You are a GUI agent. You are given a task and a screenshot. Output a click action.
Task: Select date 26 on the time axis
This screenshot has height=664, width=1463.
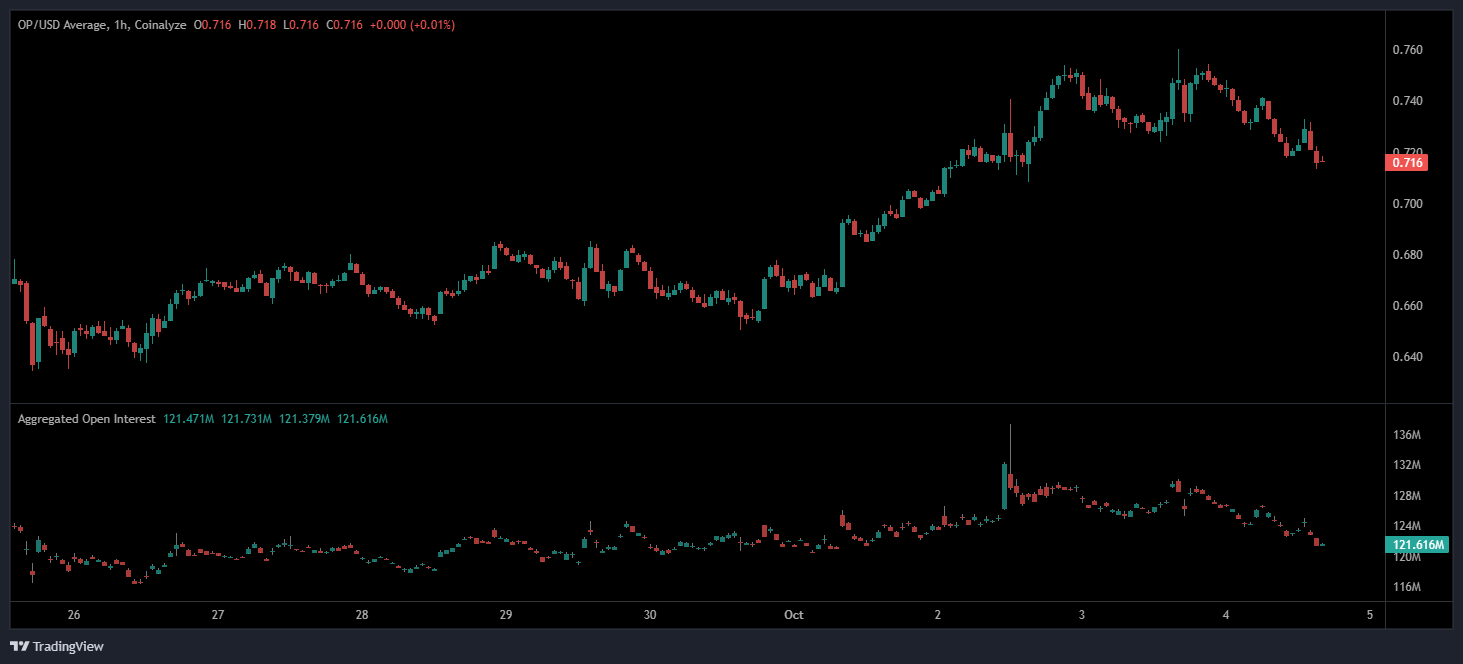click(73, 614)
